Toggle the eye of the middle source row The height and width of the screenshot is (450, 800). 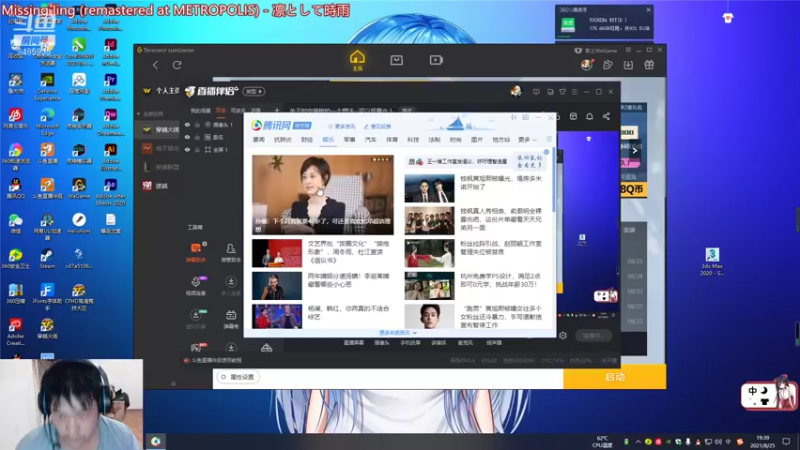(x=187, y=137)
